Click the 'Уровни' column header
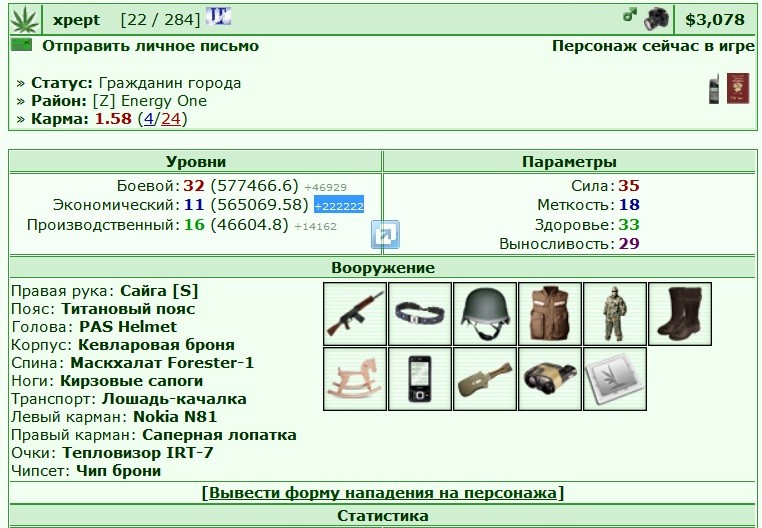The width and height of the screenshot is (762, 528). click(x=196, y=161)
